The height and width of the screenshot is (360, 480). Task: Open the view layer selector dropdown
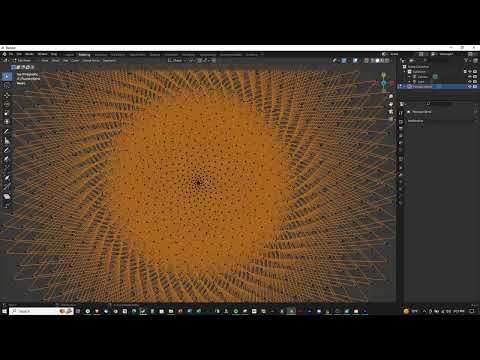pyautogui.click(x=433, y=54)
